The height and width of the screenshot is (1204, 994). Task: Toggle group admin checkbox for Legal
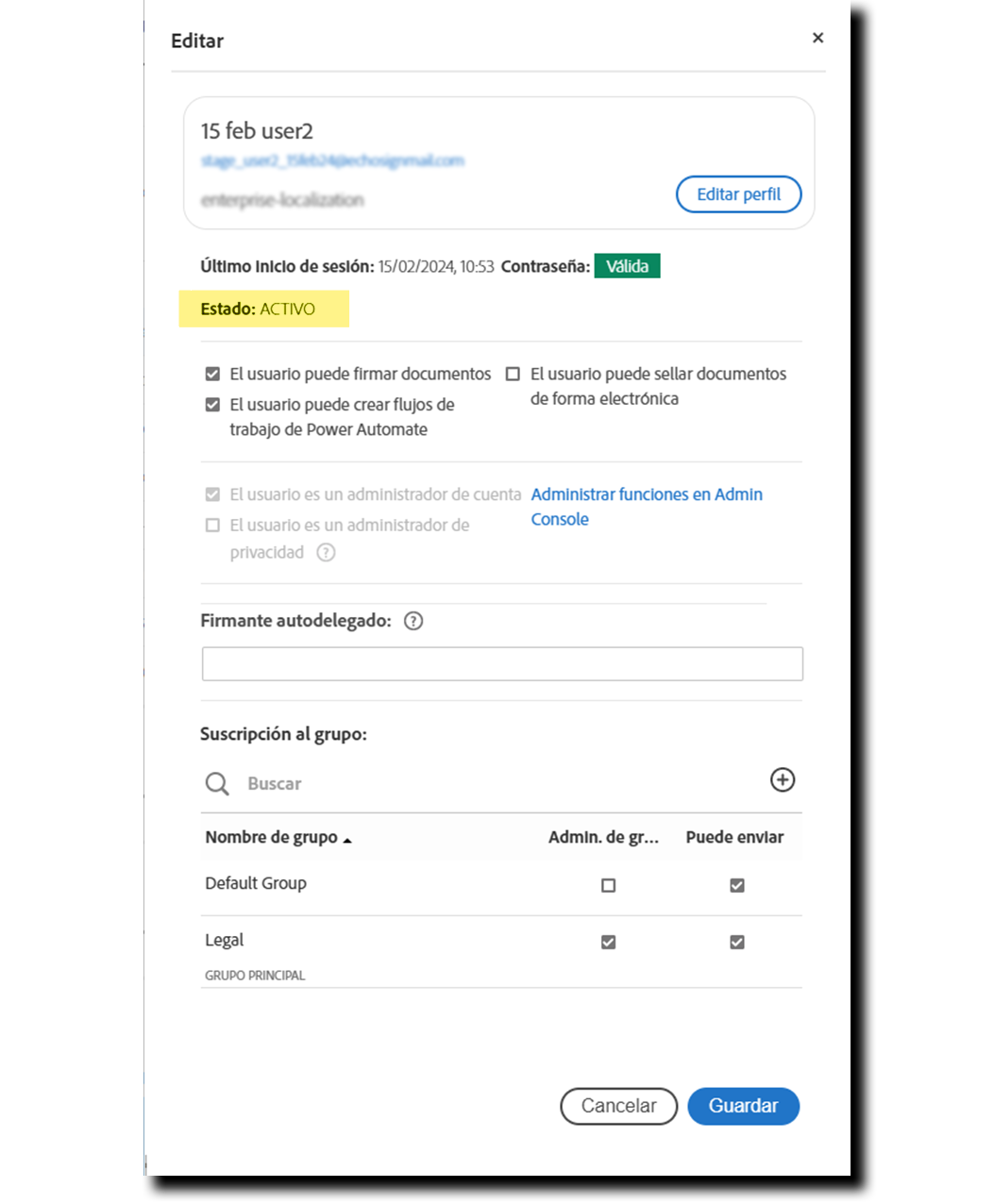pyautogui.click(x=608, y=942)
